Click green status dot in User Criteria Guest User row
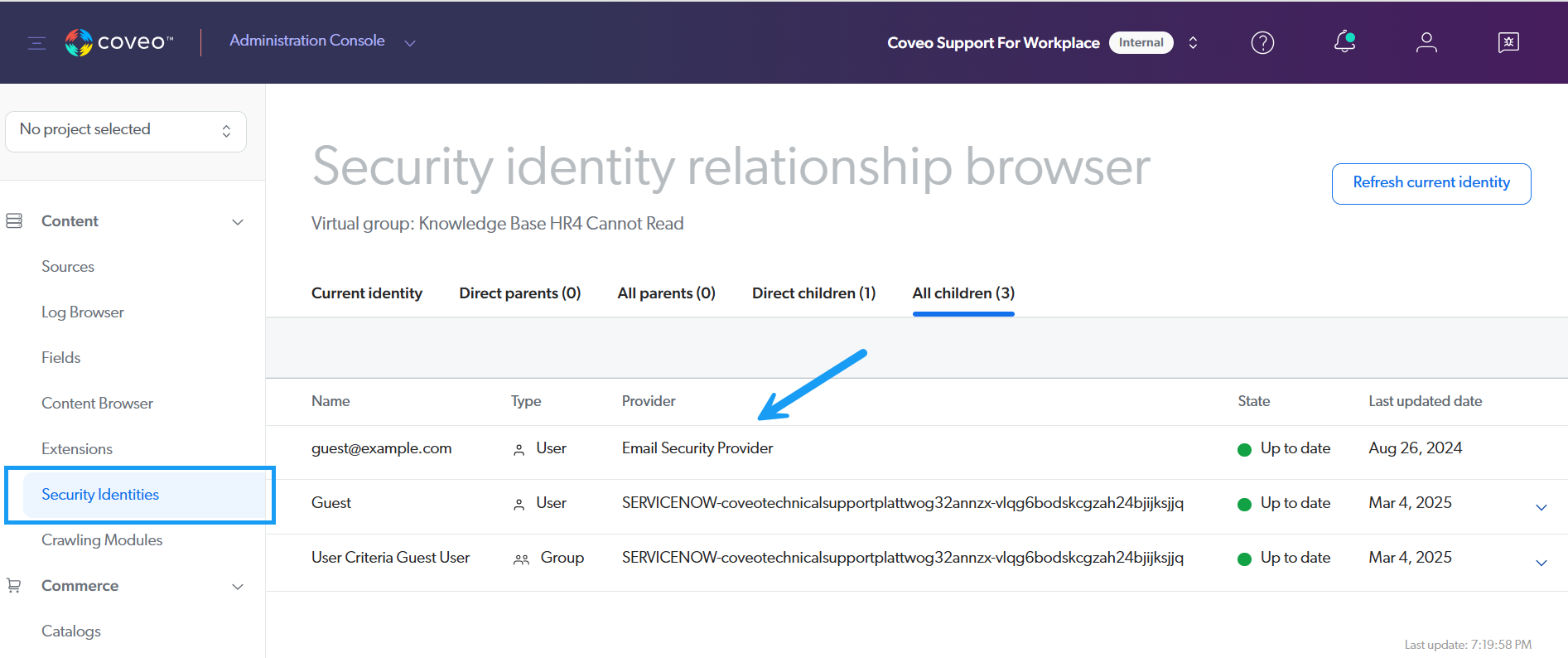The image size is (1568, 658). (x=1244, y=559)
